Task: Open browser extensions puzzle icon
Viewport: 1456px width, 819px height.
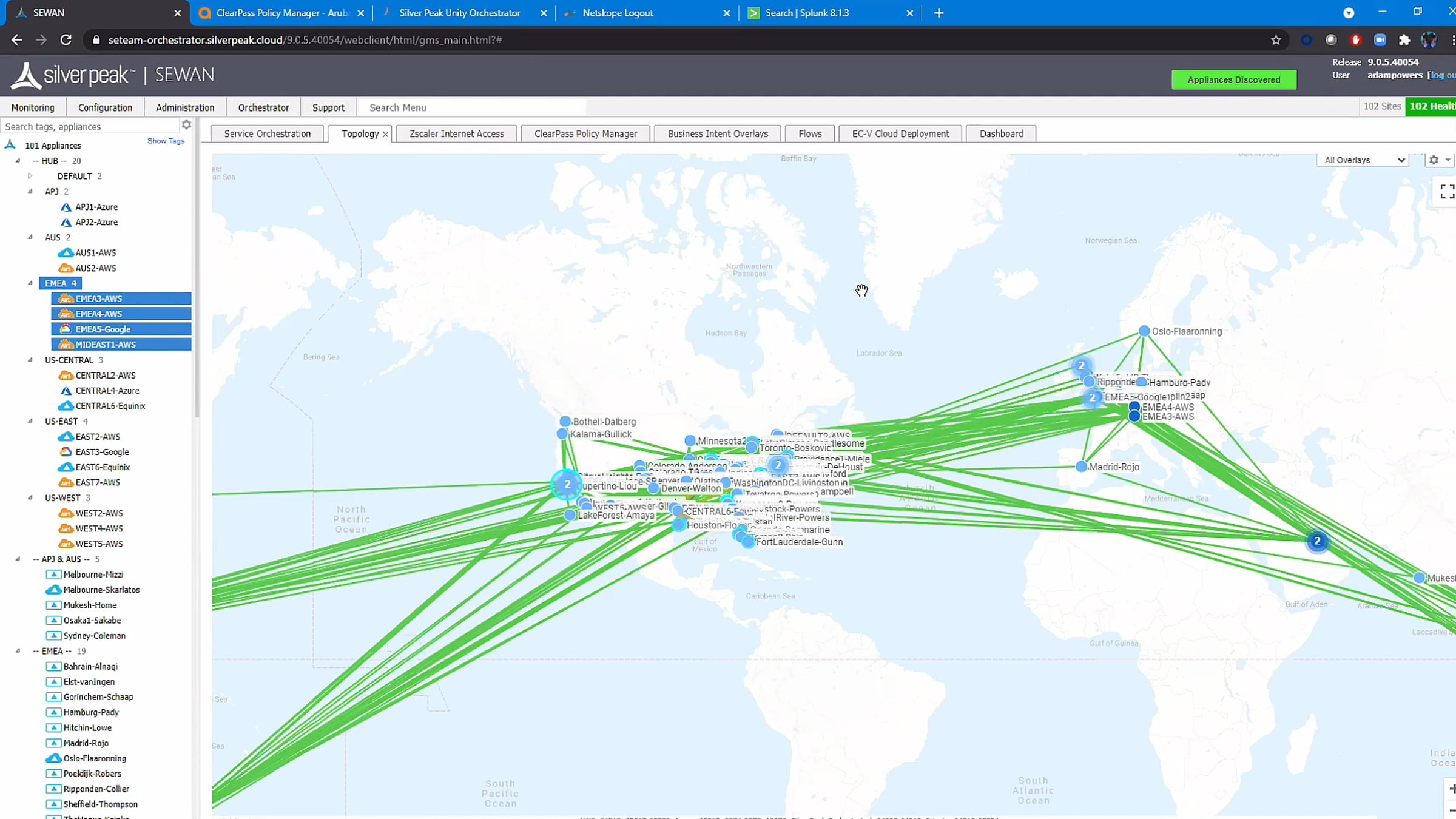Action: pyautogui.click(x=1404, y=40)
